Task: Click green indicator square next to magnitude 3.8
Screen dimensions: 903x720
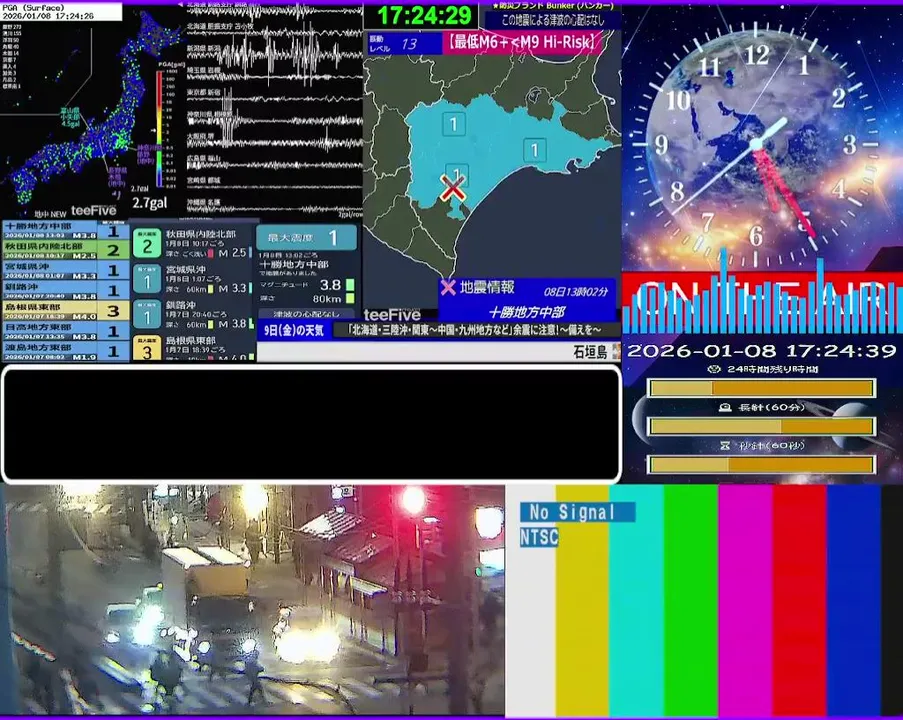Action: [x=350, y=285]
